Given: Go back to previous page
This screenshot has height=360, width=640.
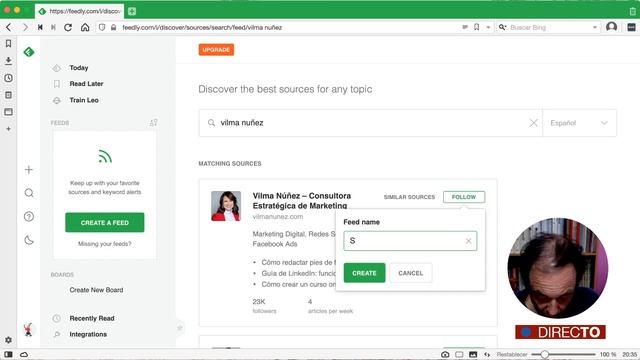Looking at the screenshot, I should [x=9, y=27].
